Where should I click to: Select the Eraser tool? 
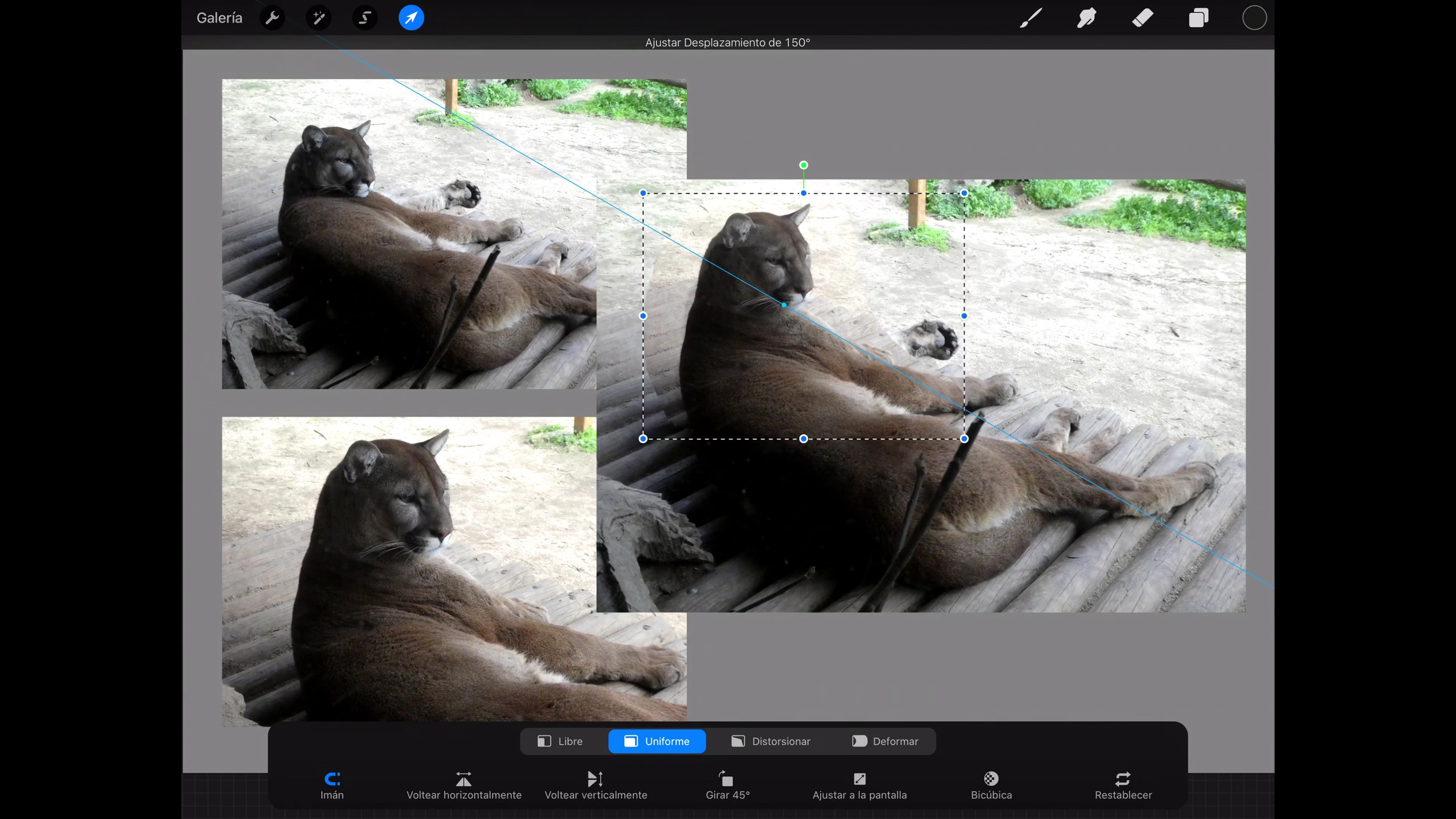point(1142,17)
